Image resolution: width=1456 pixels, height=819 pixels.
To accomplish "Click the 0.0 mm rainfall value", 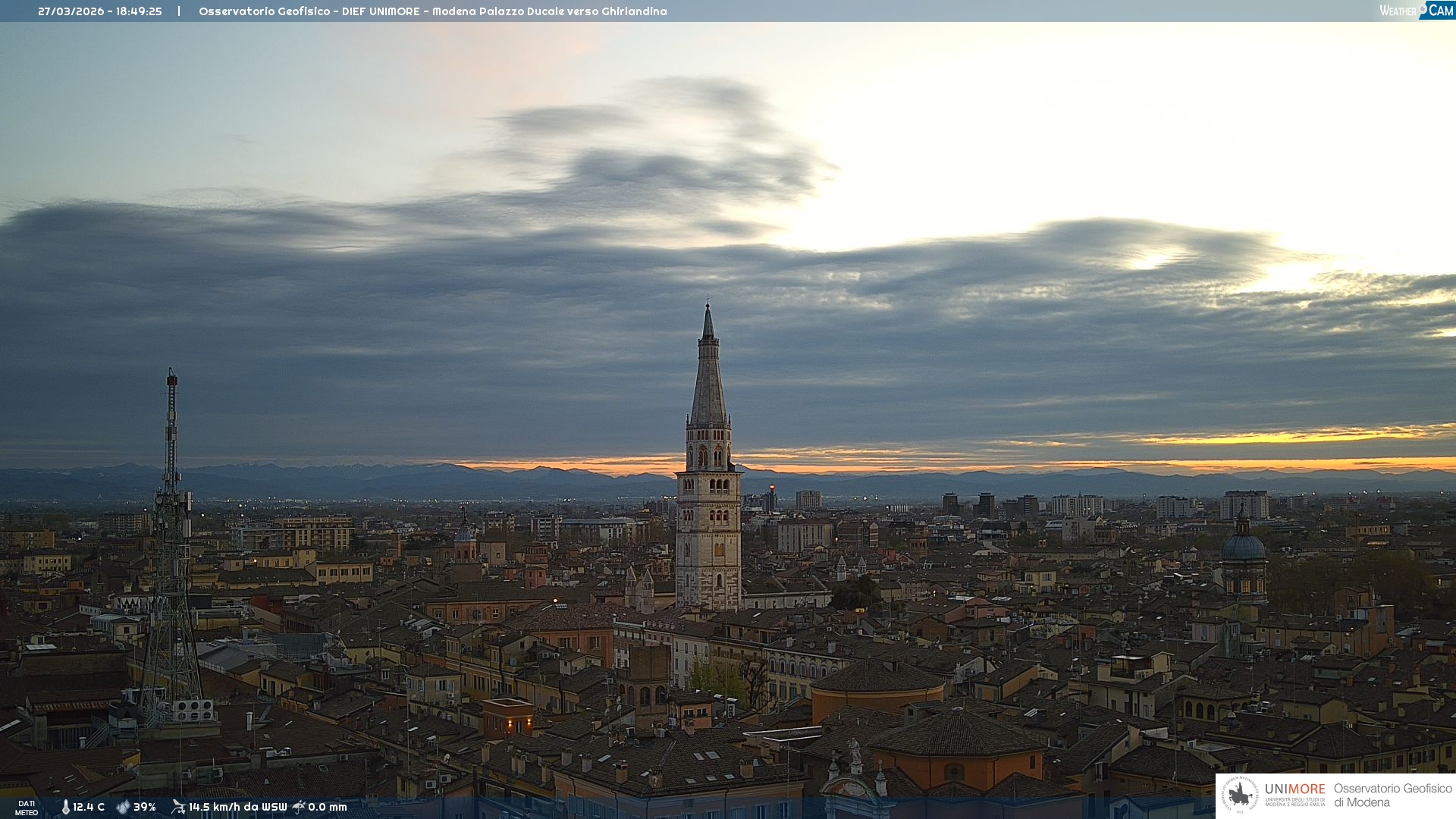I will [x=328, y=807].
